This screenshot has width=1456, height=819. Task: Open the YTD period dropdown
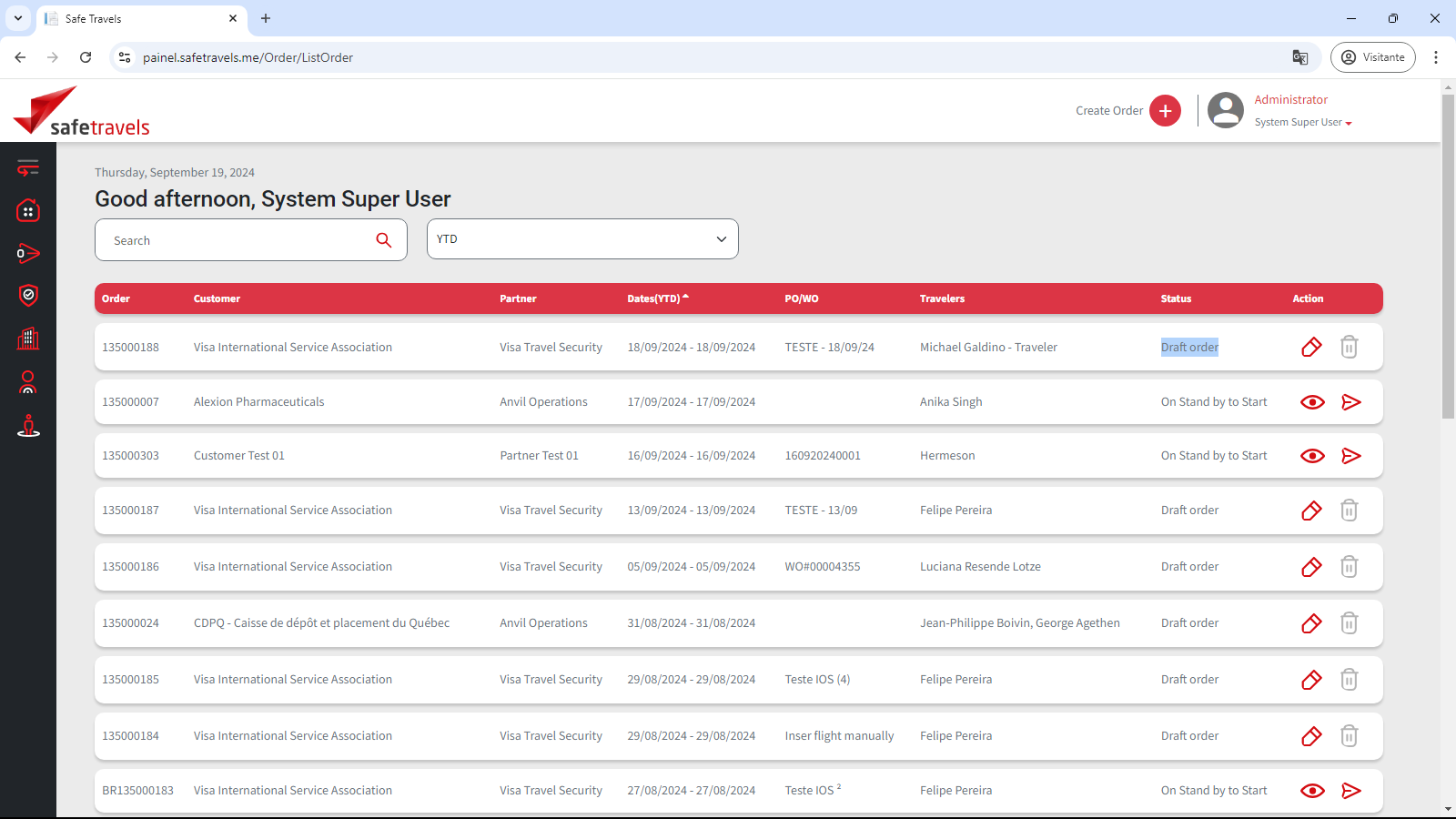tap(582, 239)
